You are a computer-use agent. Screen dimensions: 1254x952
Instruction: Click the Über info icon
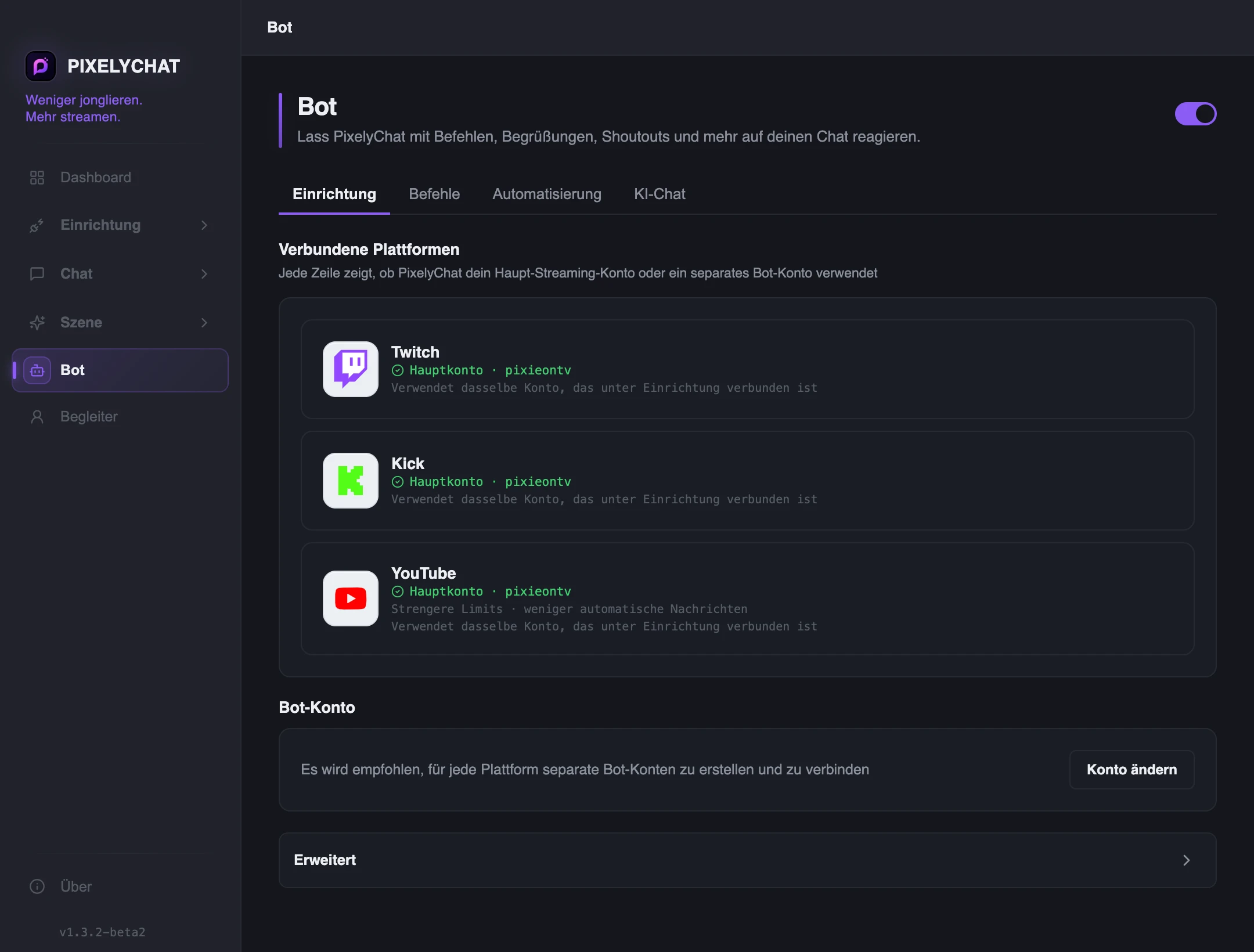[37, 886]
